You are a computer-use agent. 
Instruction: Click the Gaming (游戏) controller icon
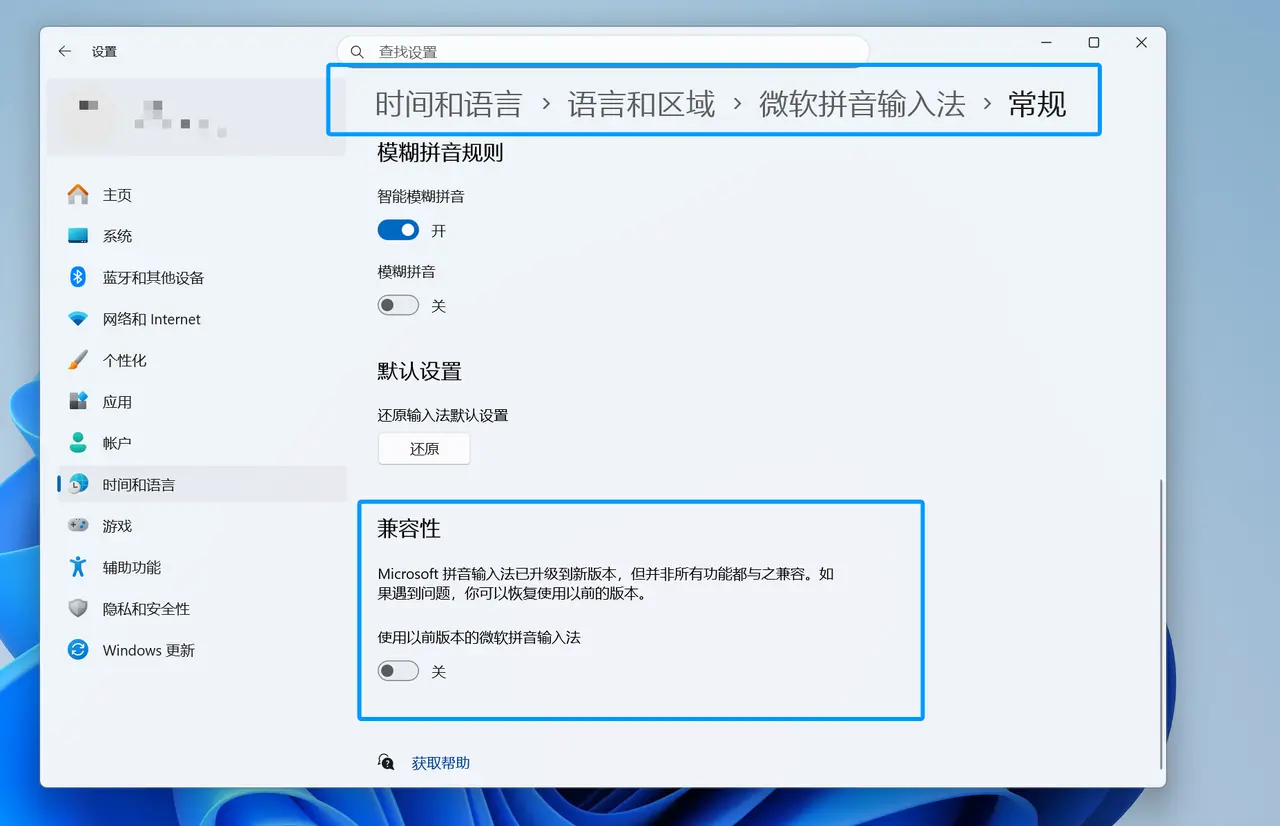coord(78,526)
